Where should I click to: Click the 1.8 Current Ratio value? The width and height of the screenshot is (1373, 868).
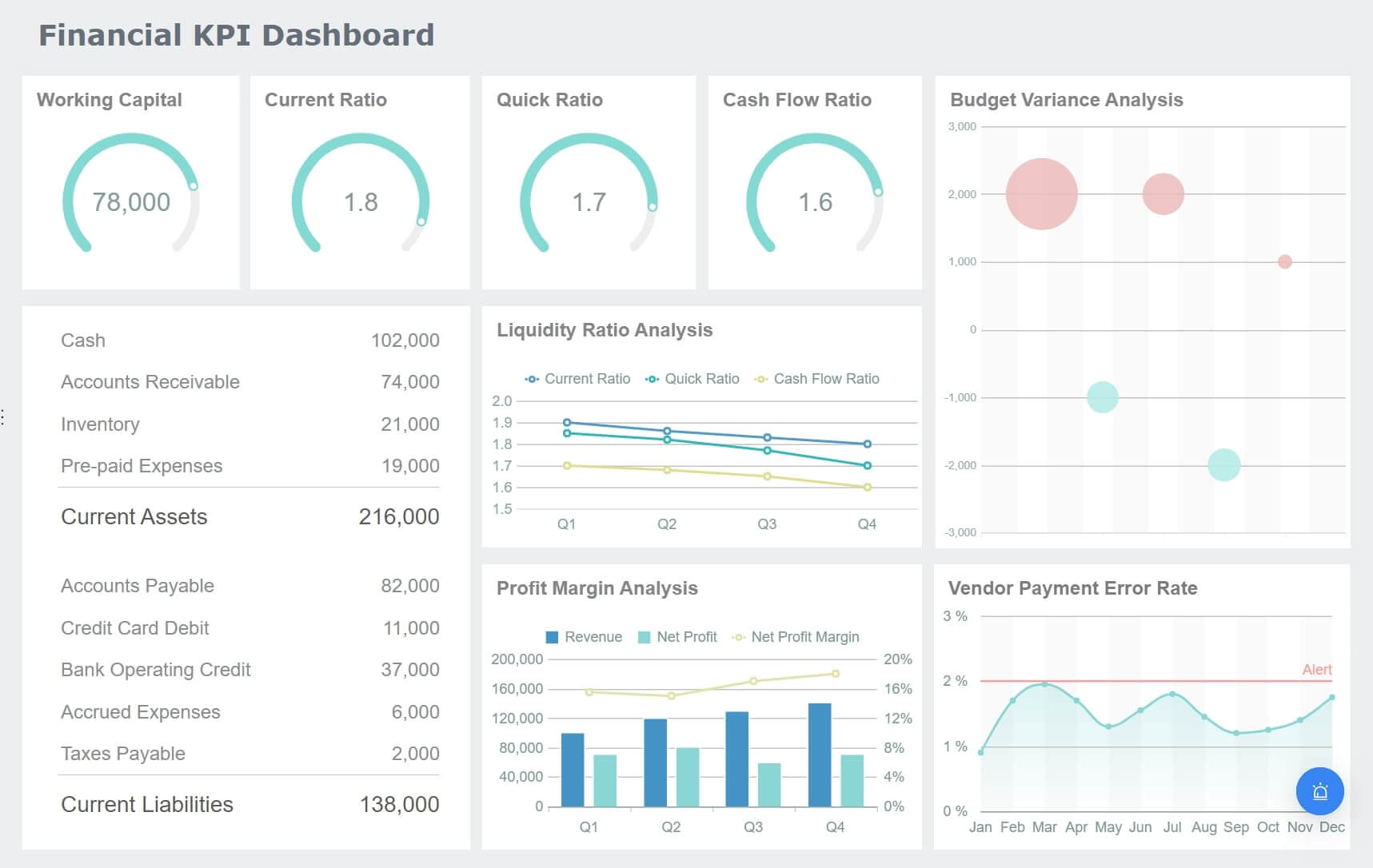click(361, 202)
